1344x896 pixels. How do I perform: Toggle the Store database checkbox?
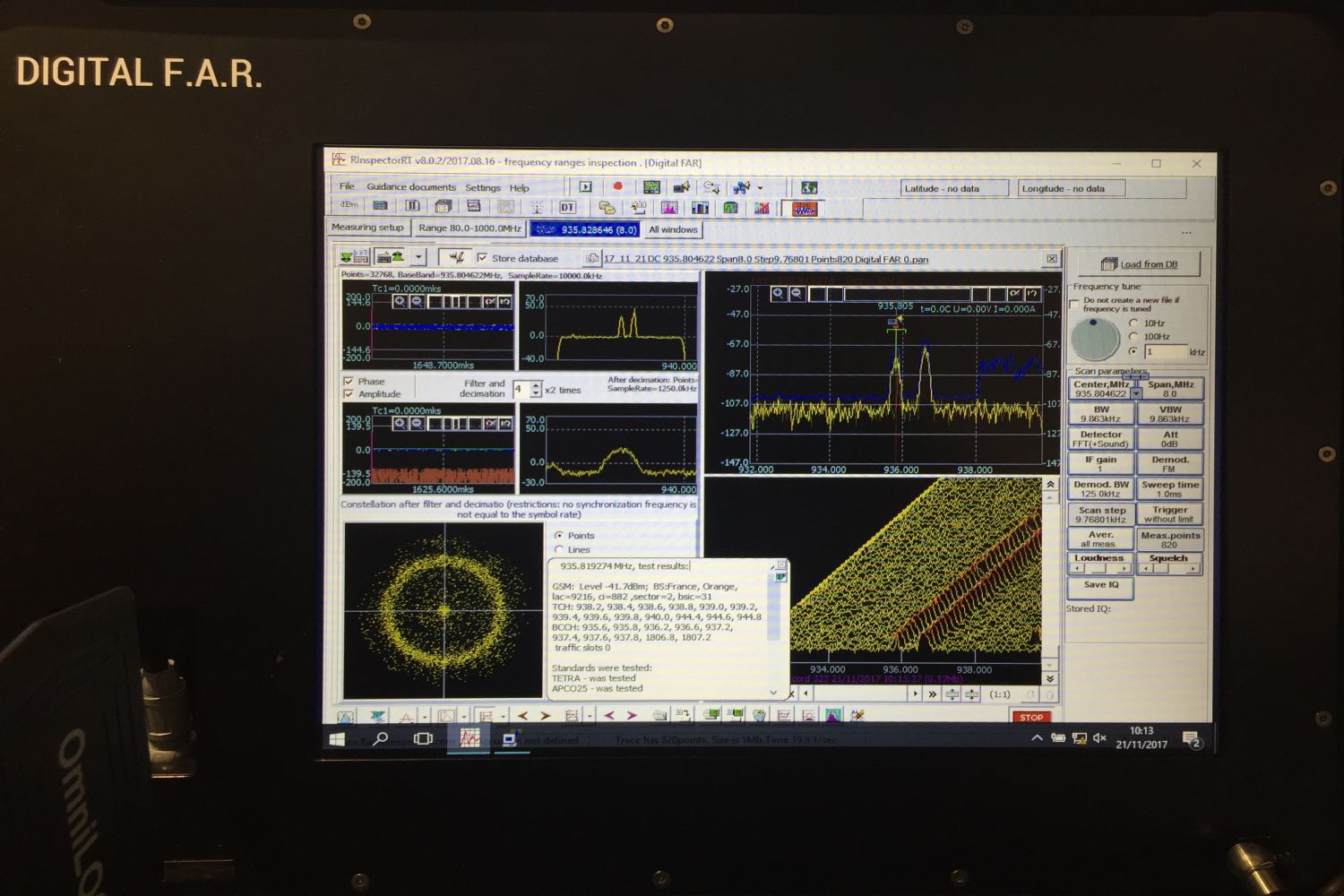pos(482,258)
